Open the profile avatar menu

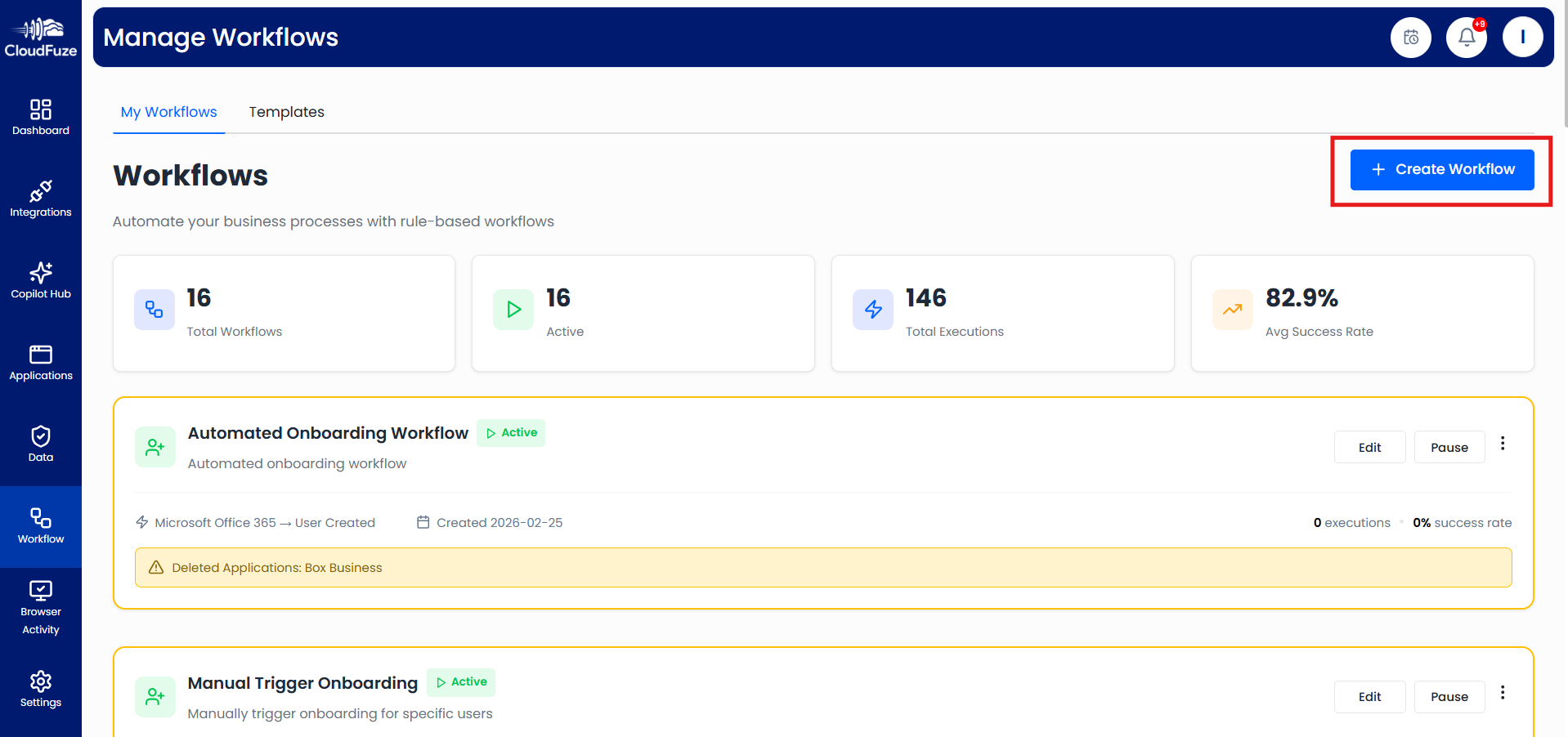pos(1522,37)
